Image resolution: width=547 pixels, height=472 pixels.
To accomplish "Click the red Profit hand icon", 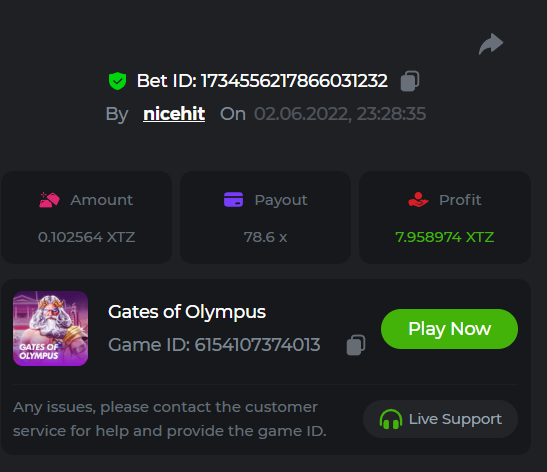I will coord(418,200).
